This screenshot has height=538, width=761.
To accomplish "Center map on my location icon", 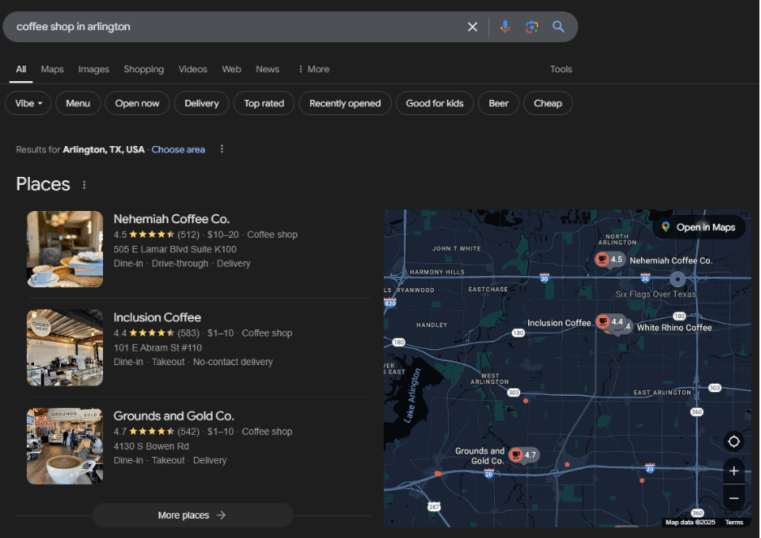I will [734, 441].
